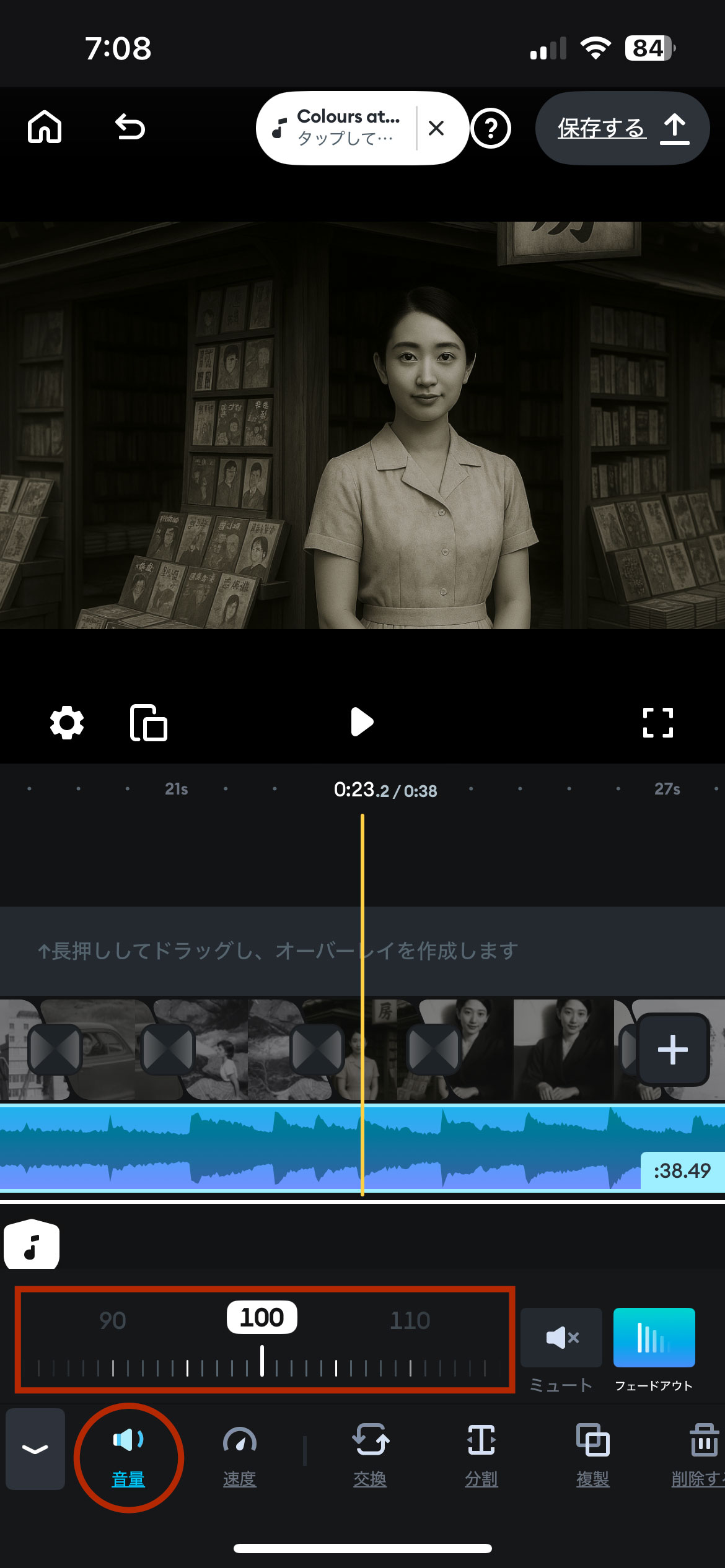Collapse the bottom toolbar with chevron
The width and height of the screenshot is (725, 1568).
[35, 1449]
